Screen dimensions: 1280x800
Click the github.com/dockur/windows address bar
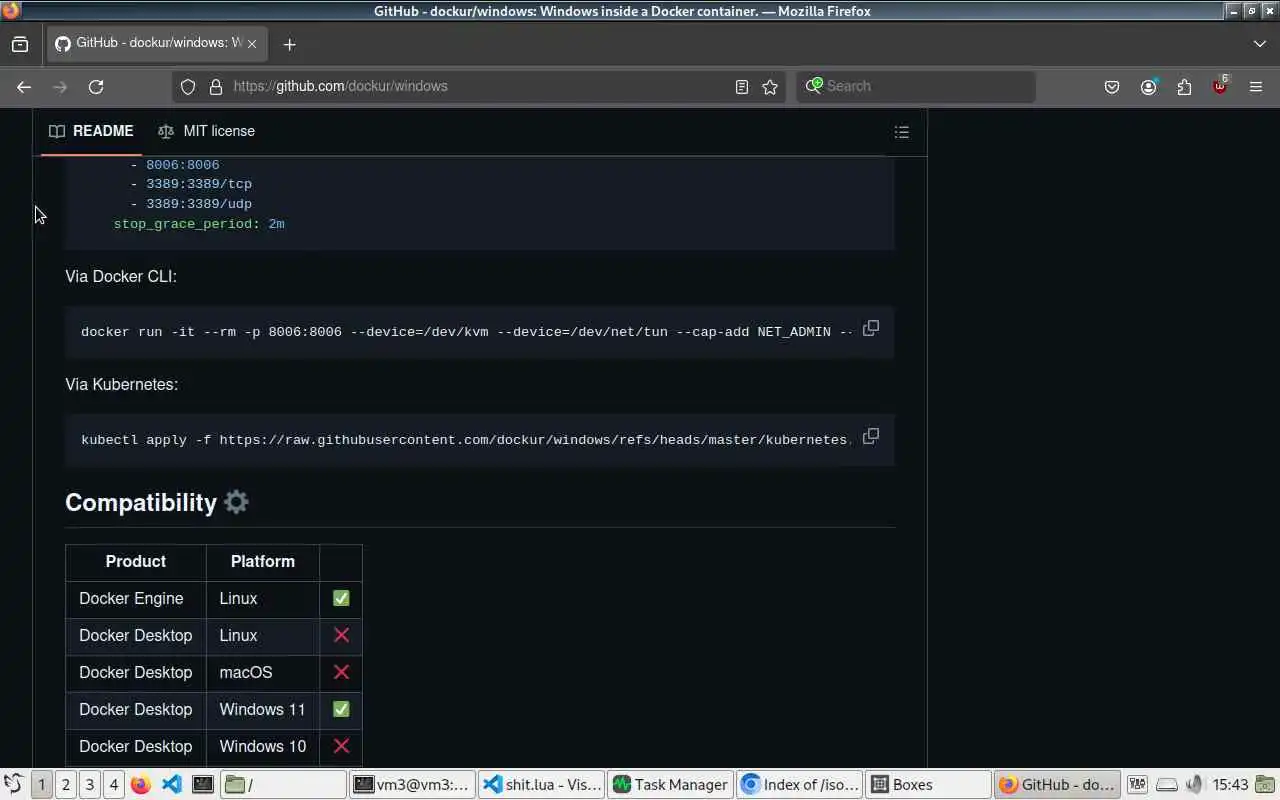pyautogui.click(x=480, y=86)
